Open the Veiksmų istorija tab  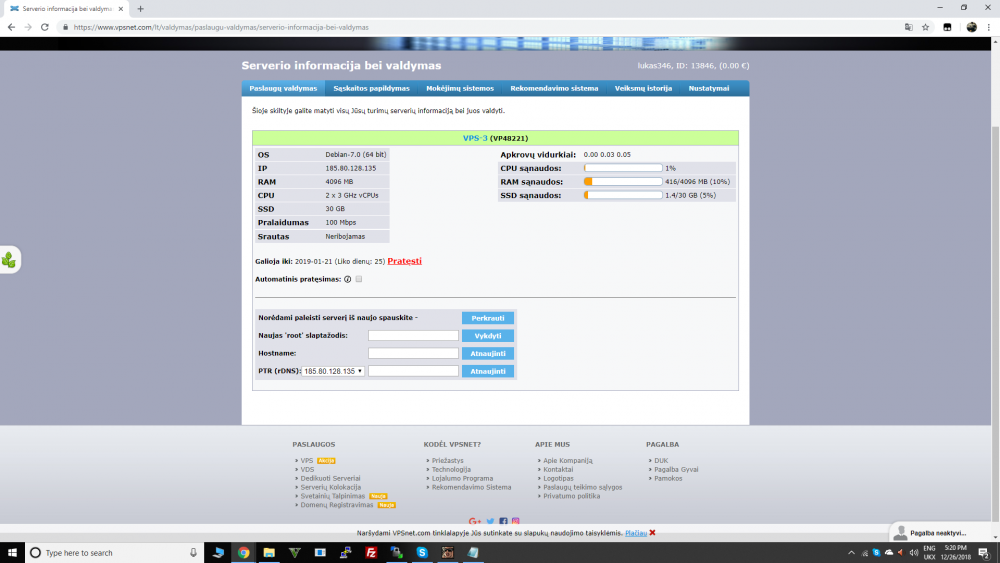click(x=643, y=89)
